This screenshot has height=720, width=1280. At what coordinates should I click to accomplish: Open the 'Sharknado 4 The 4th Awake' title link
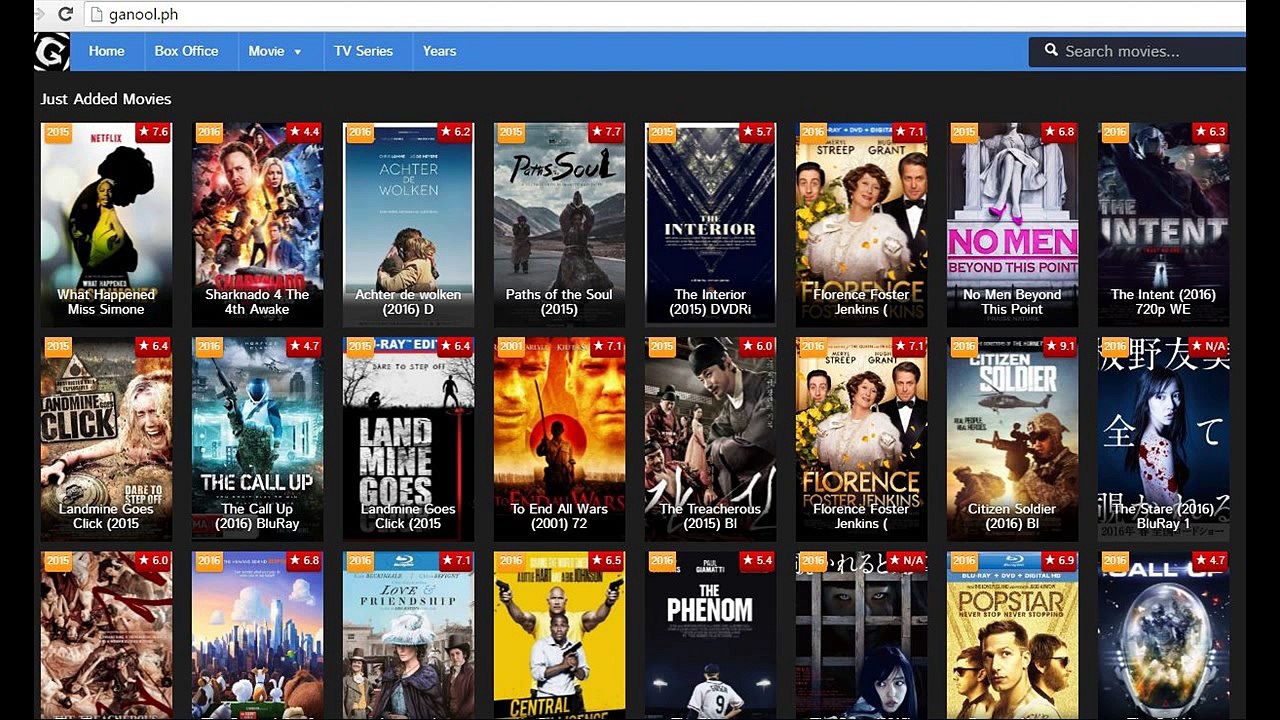click(x=257, y=302)
